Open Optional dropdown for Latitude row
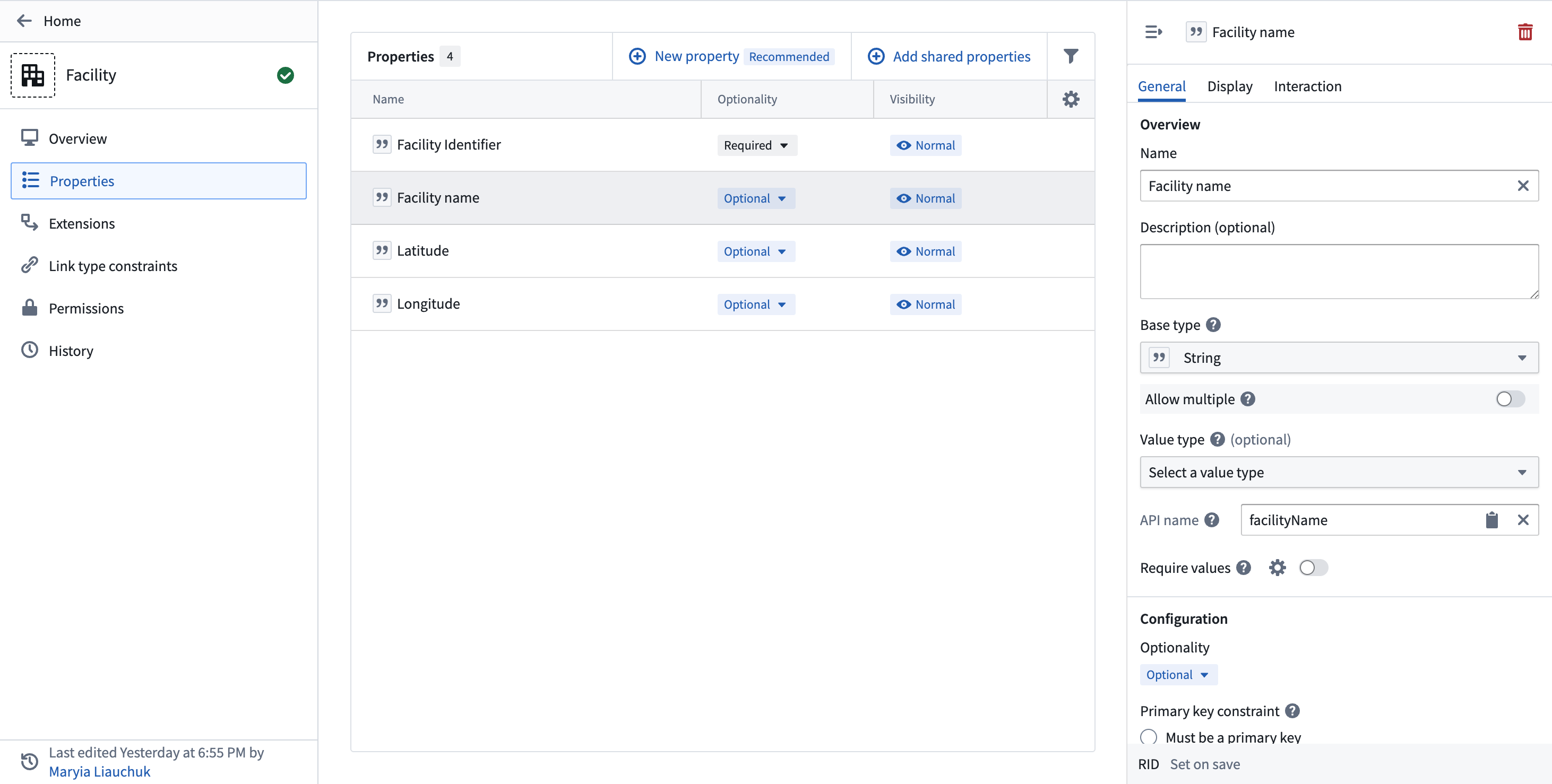Viewport: 1552px width, 784px height. tap(756, 251)
